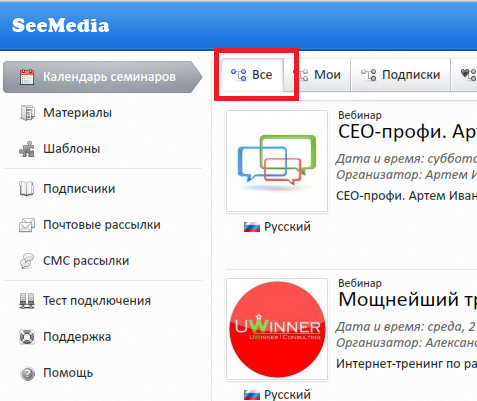
Task: Click Организатор: Александ line
Action: [406, 342]
